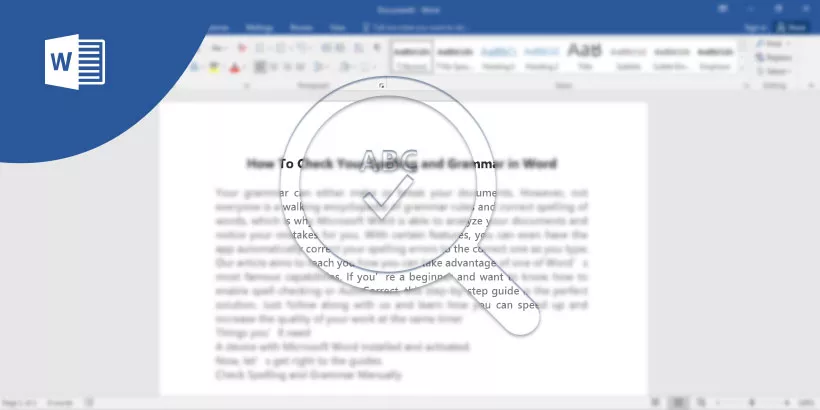Screen dimensions: 820x410
Task: Click the Increase Indent icon
Action: (340, 48)
